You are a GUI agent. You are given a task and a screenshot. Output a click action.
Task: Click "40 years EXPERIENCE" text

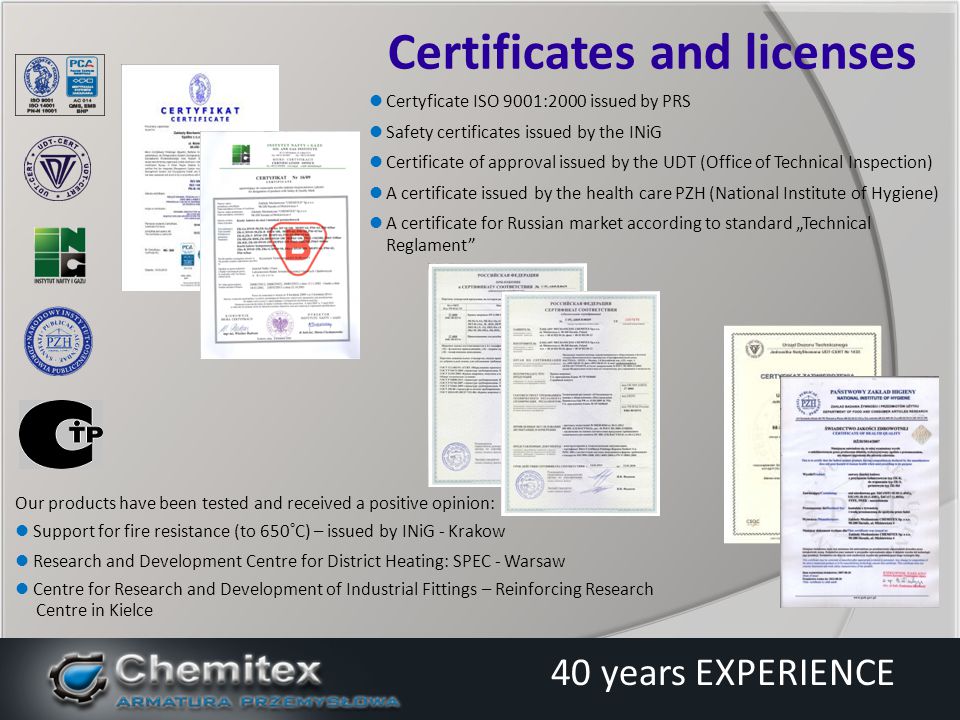(x=722, y=672)
